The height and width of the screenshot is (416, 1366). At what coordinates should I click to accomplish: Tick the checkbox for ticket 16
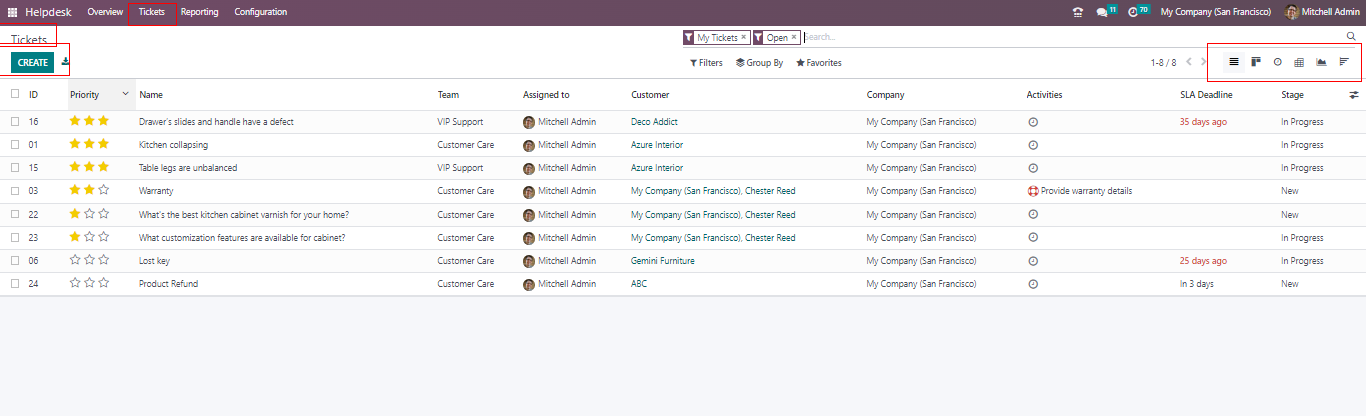click(x=15, y=122)
